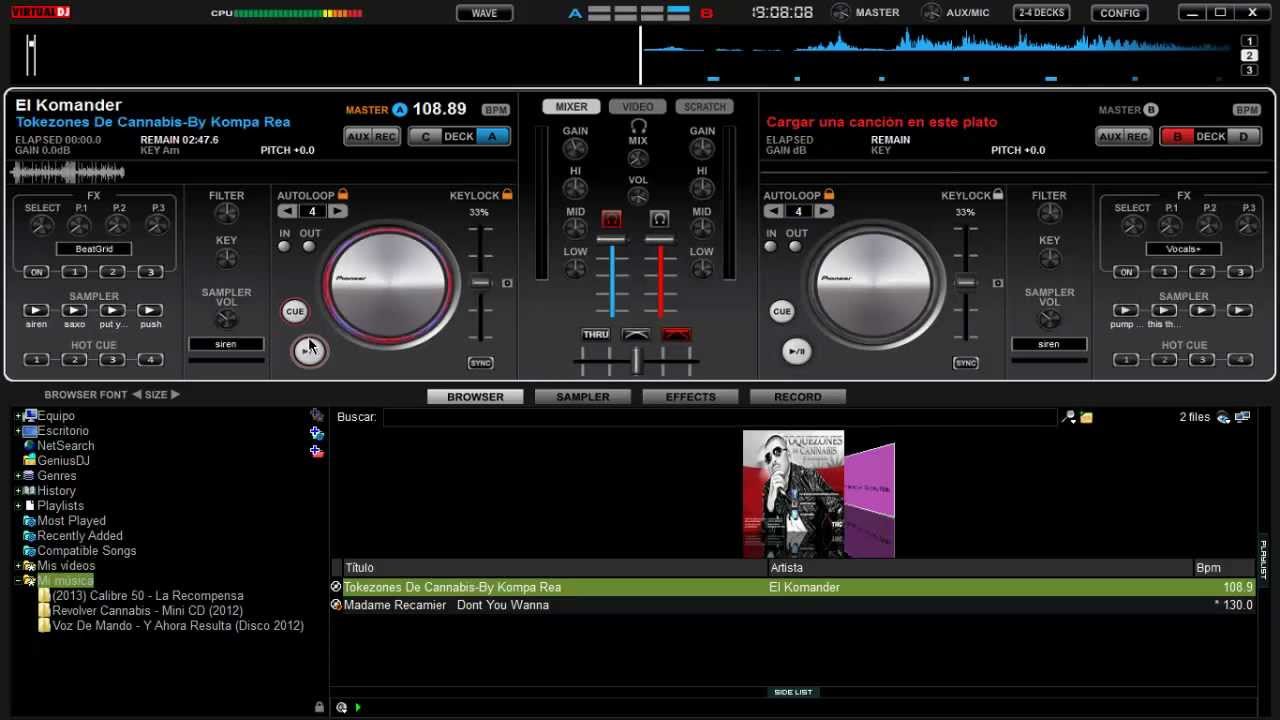Click the crossfader slider

(x=636, y=362)
